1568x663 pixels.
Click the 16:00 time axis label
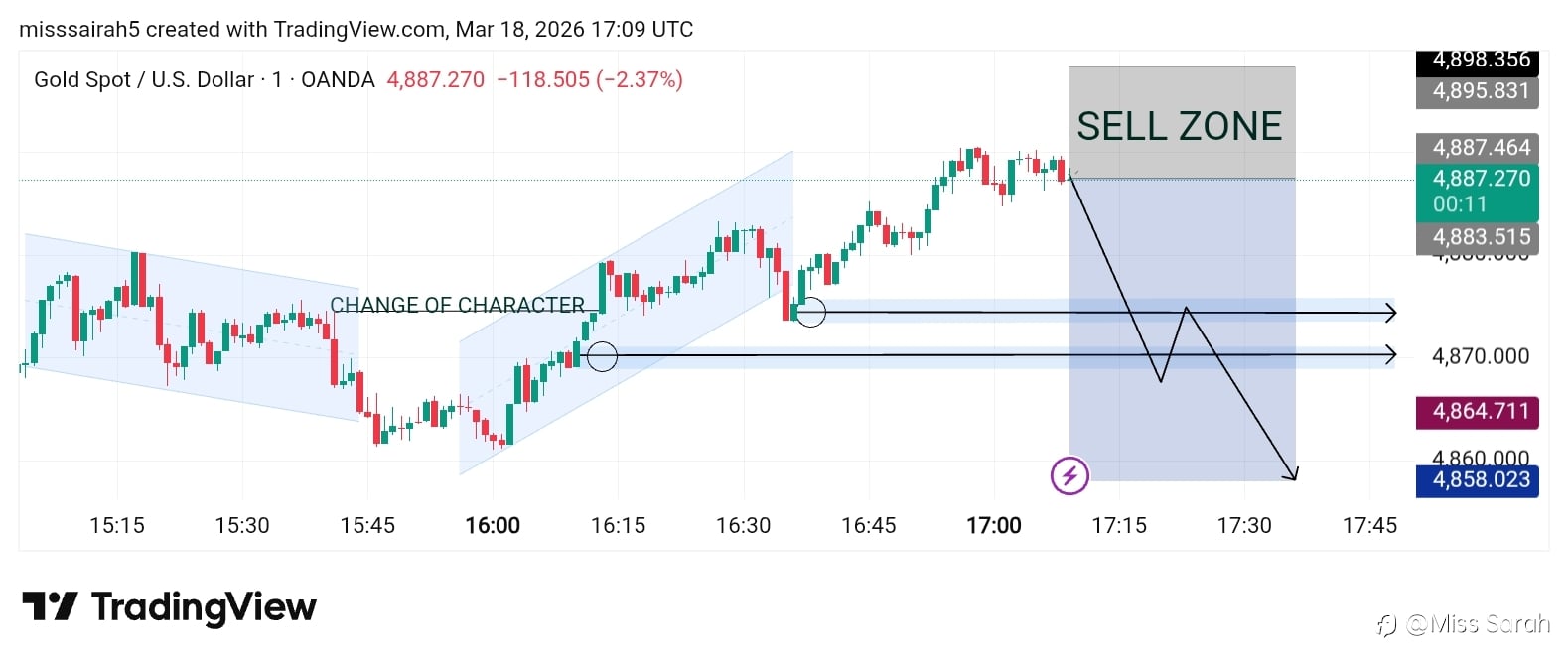[x=493, y=525]
